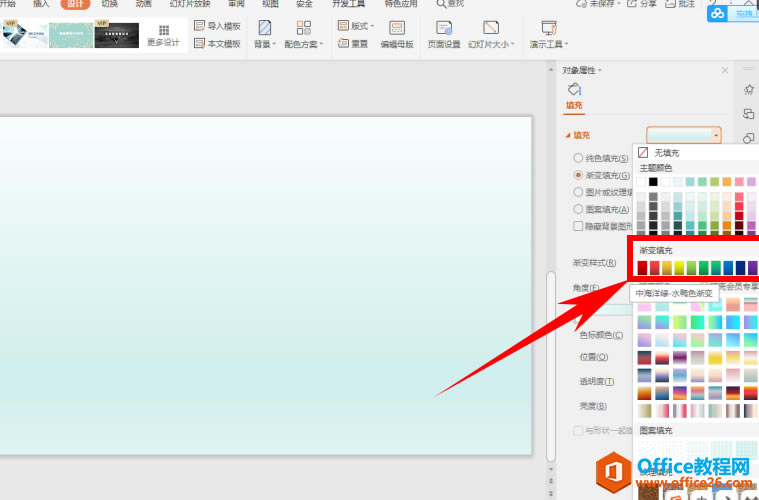Expand the 背景 dropdown arrow
The image size is (759, 500).
(274, 44)
